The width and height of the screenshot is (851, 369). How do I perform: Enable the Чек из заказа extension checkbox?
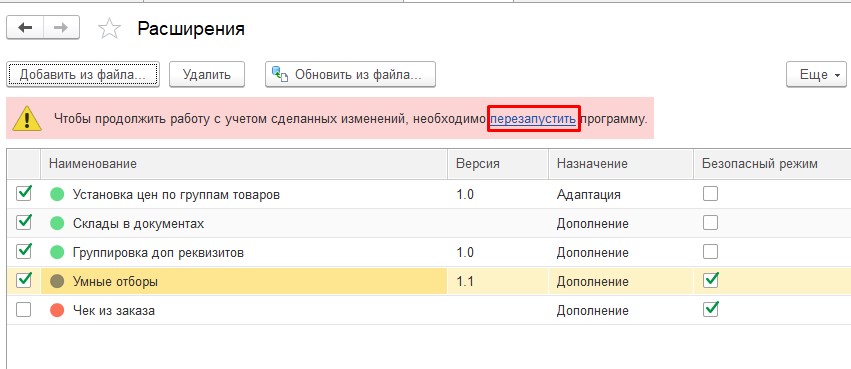(24, 310)
